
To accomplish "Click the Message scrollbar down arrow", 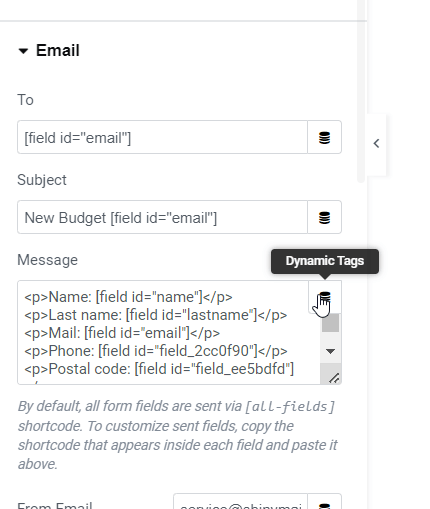I will click(330, 351).
